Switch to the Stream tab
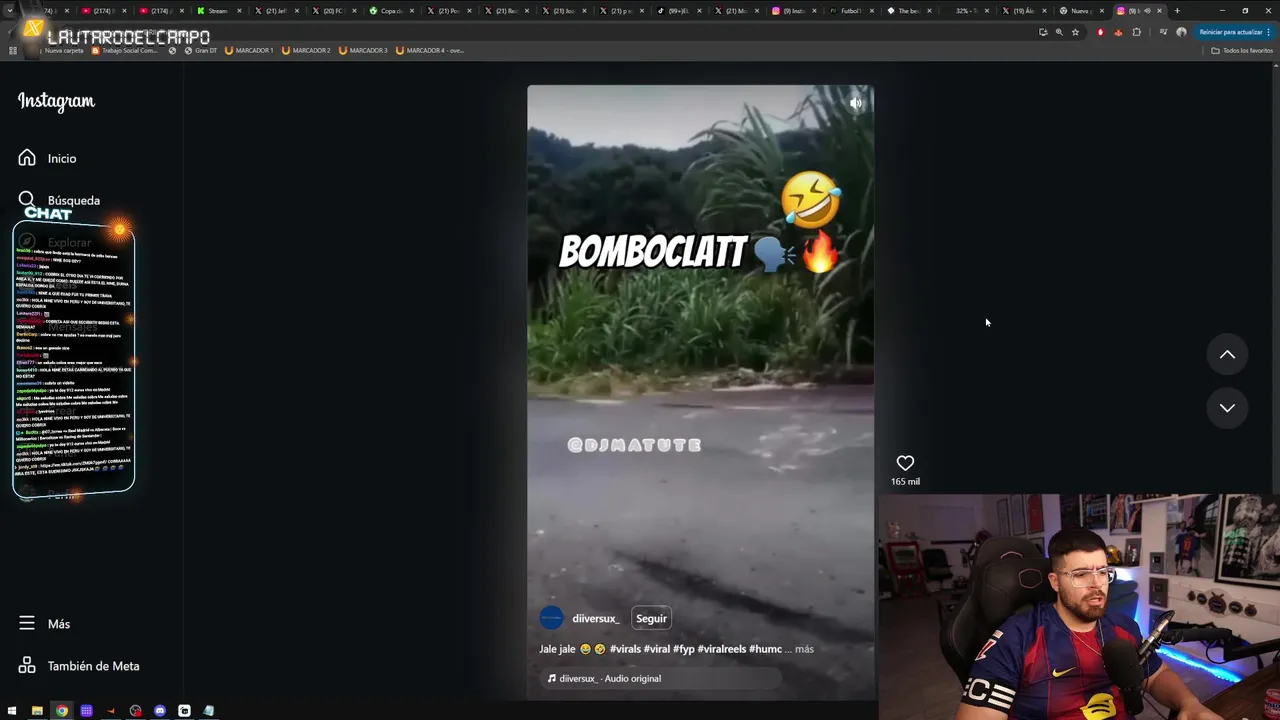The image size is (1280, 720). coord(217,10)
